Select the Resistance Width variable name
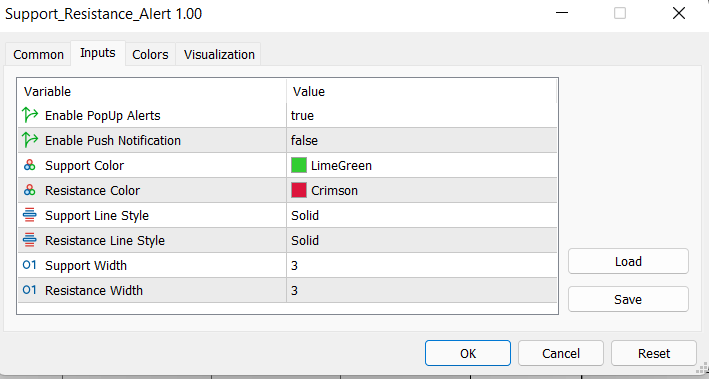 click(94, 290)
